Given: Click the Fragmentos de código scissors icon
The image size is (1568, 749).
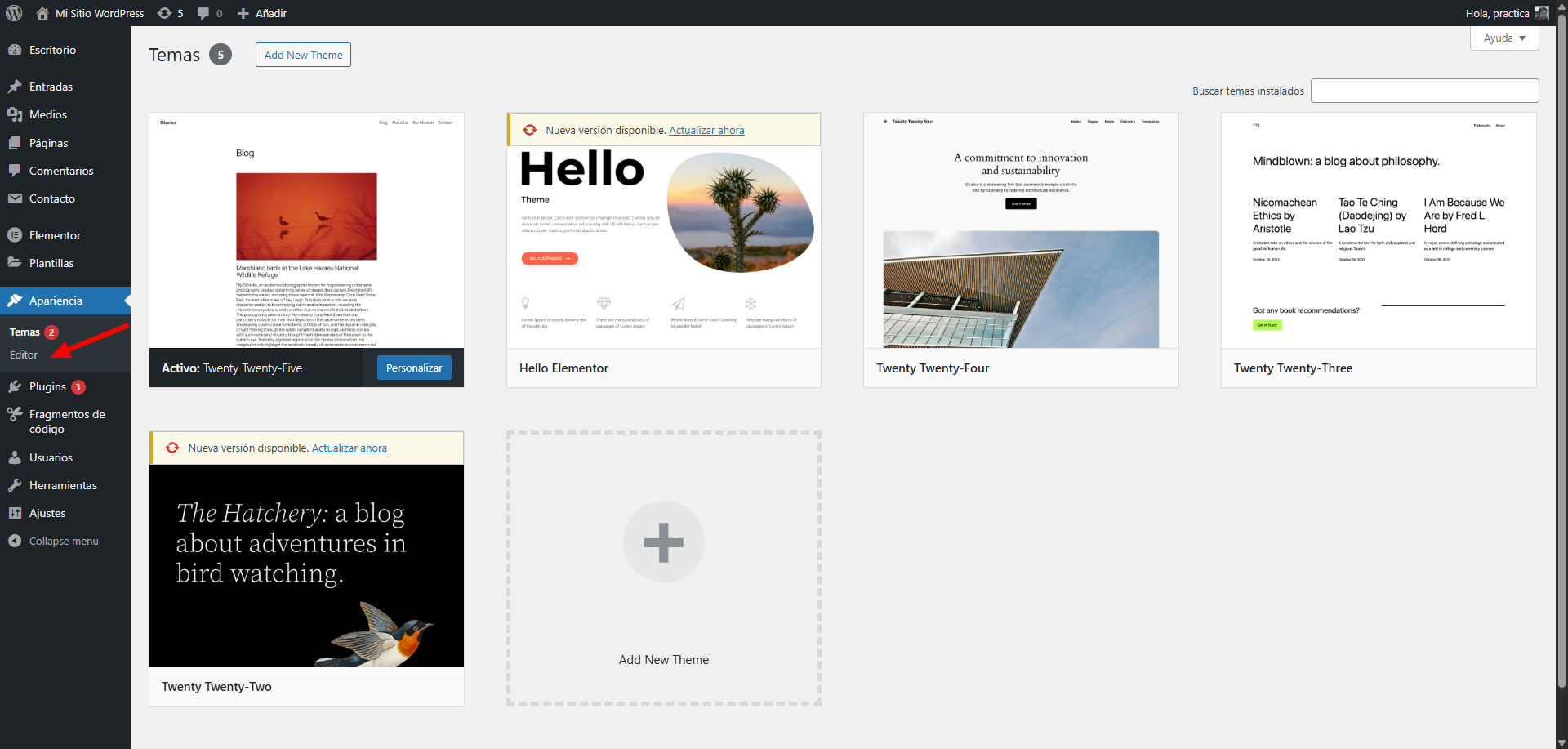Looking at the screenshot, I should [15, 415].
